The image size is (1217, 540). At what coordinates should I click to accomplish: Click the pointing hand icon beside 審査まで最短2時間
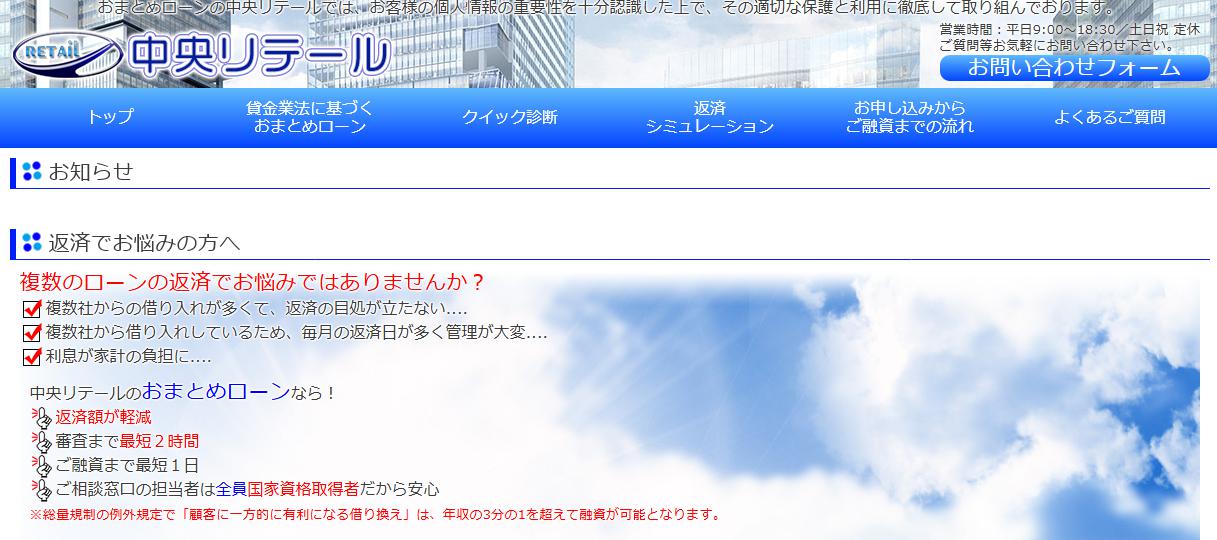[42, 442]
